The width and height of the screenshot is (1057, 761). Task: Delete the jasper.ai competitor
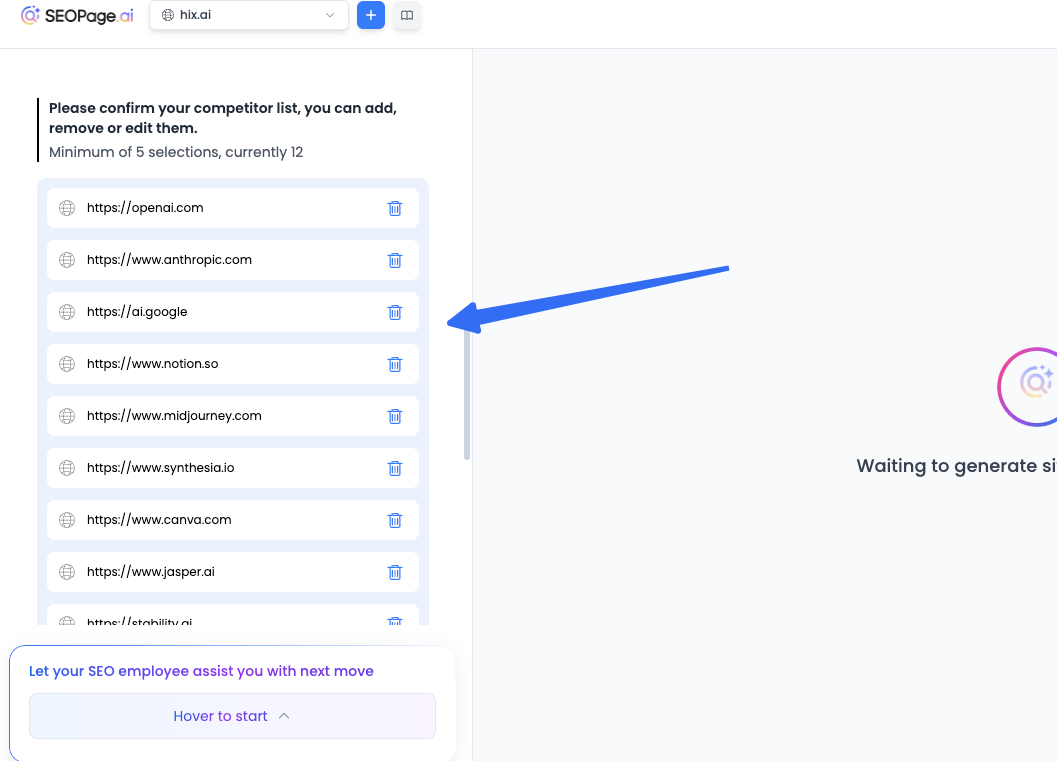pos(395,572)
